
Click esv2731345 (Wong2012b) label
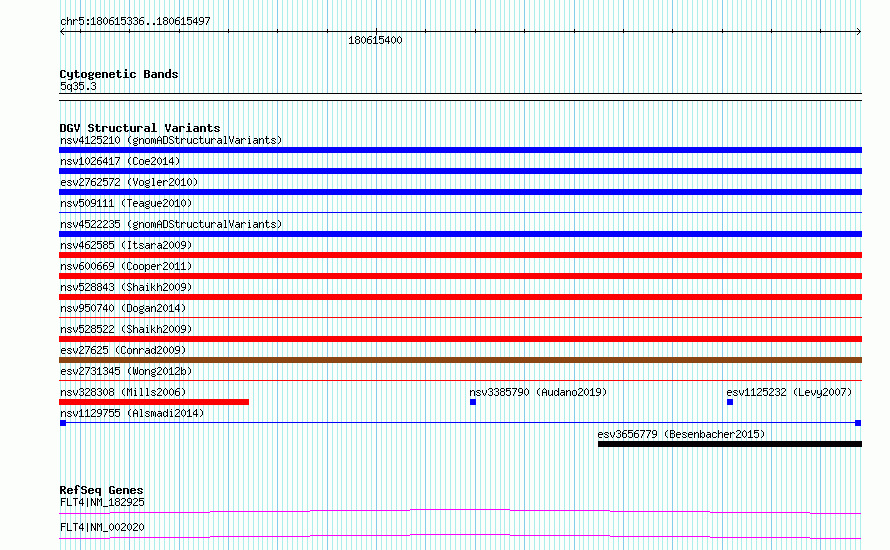click(x=126, y=371)
